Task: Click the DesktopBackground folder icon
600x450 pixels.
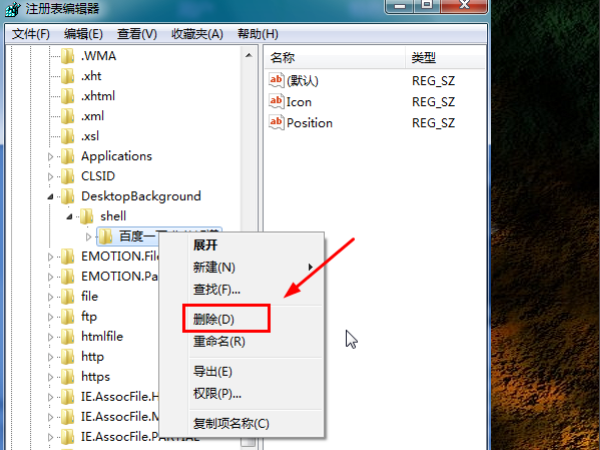Action: coord(68,196)
